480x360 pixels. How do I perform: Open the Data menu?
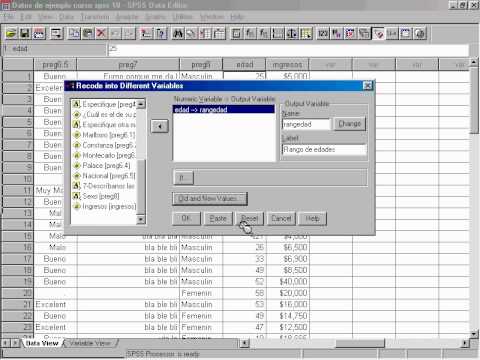coord(67,17)
